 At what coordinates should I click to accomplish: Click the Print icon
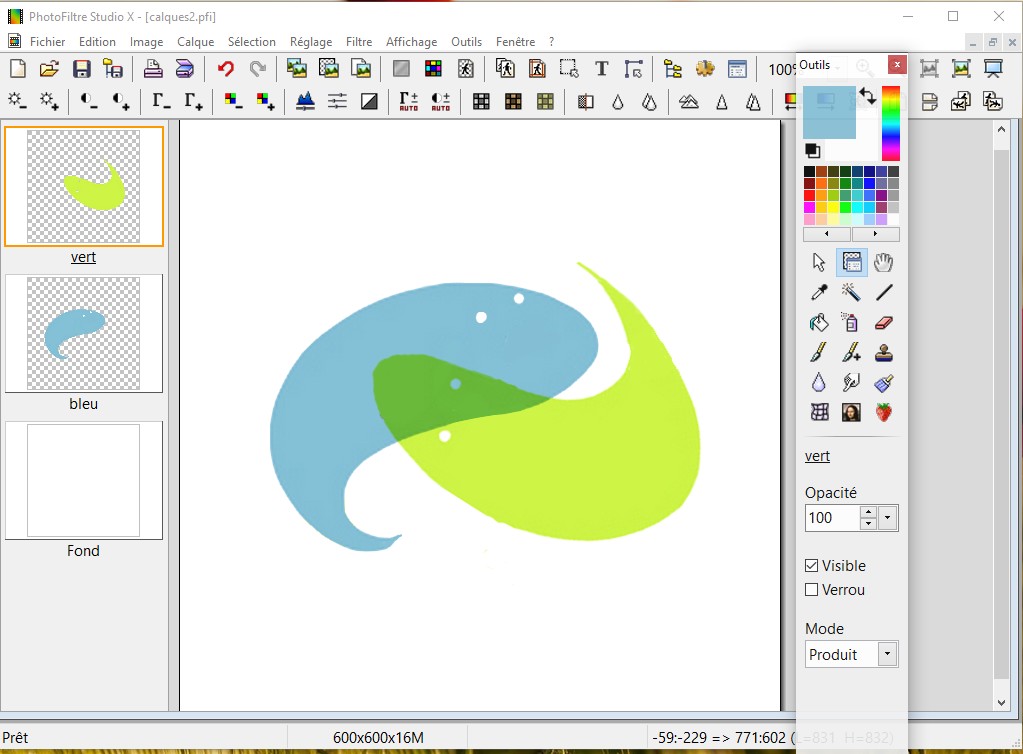click(x=153, y=68)
